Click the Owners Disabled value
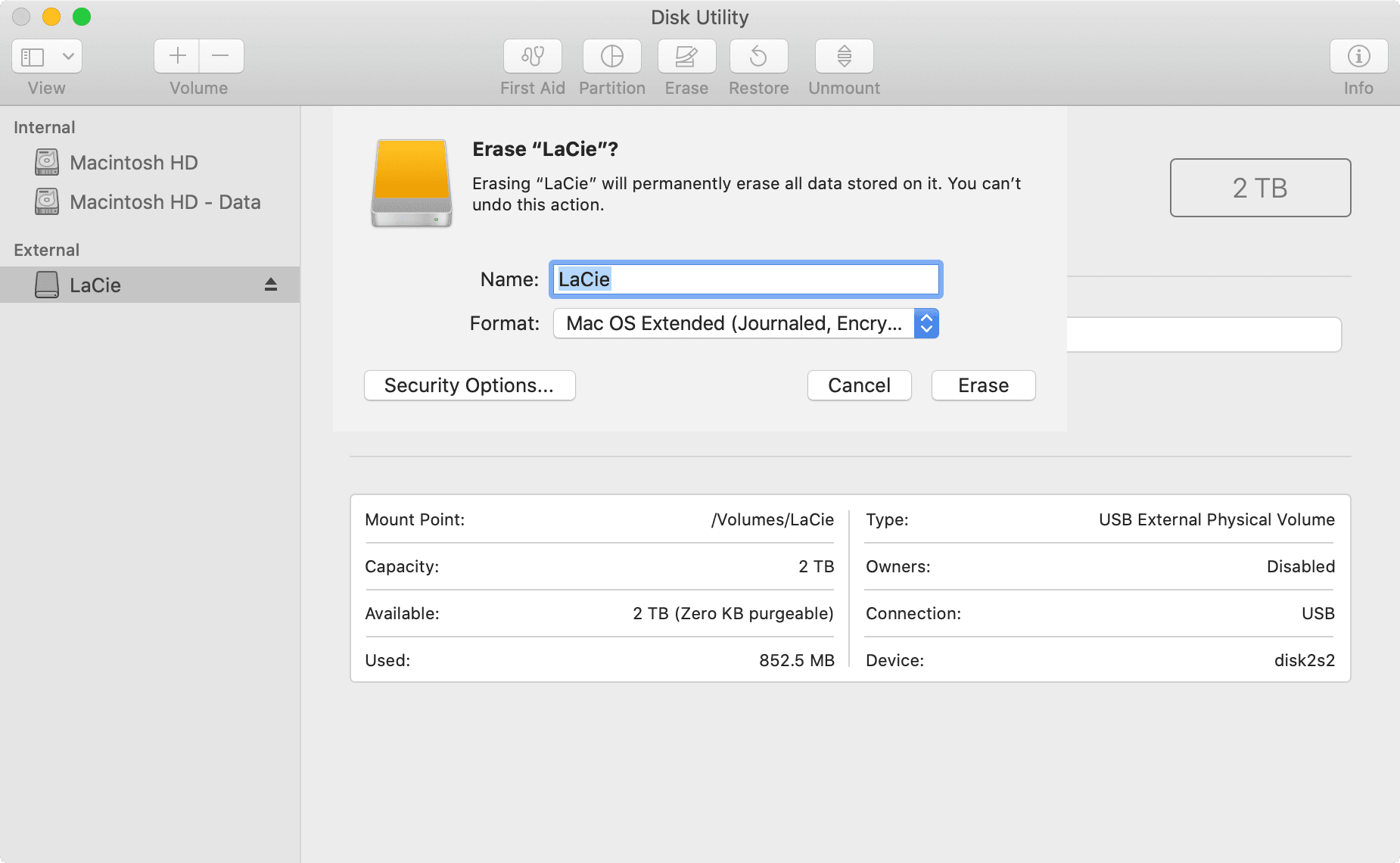Image resolution: width=1400 pixels, height=863 pixels. pyautogui.click(x=1301, y=566)
